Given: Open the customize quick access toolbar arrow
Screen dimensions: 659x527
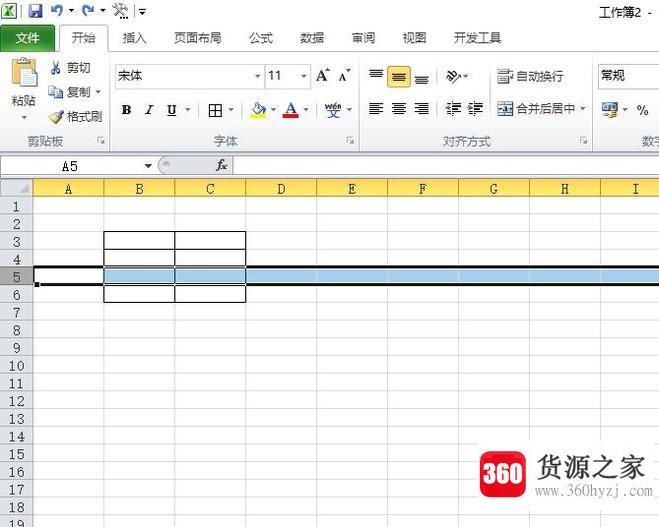Looking at the screenshot, I should (142, 12).
